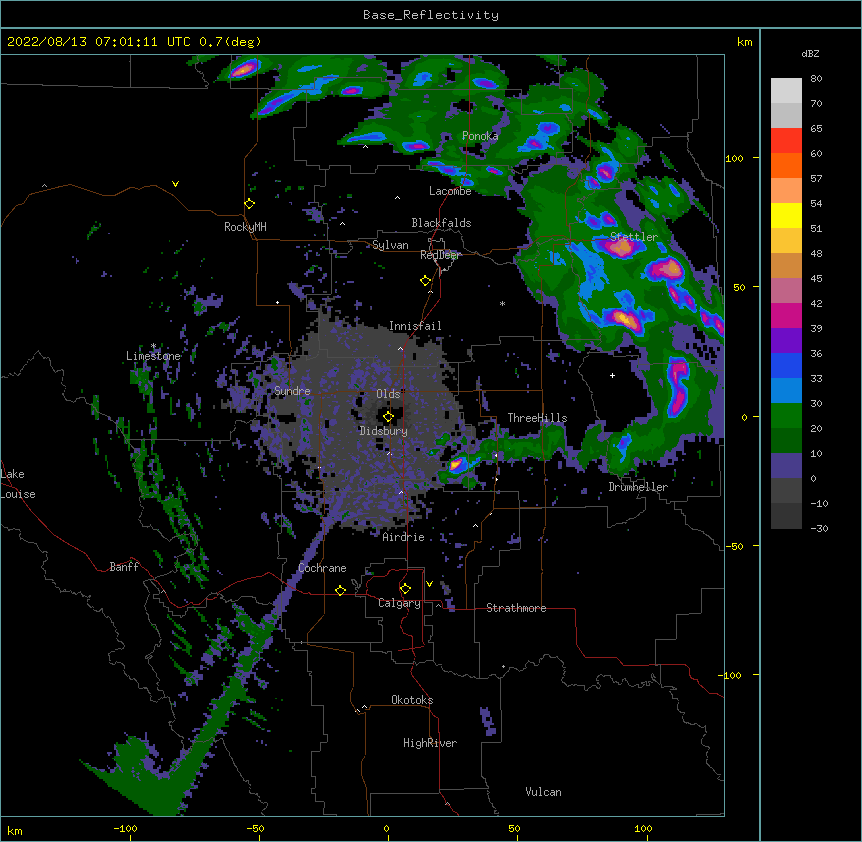
Task: Click the yellow diamond marker above the Calgary label
Action: pos(405,589)
